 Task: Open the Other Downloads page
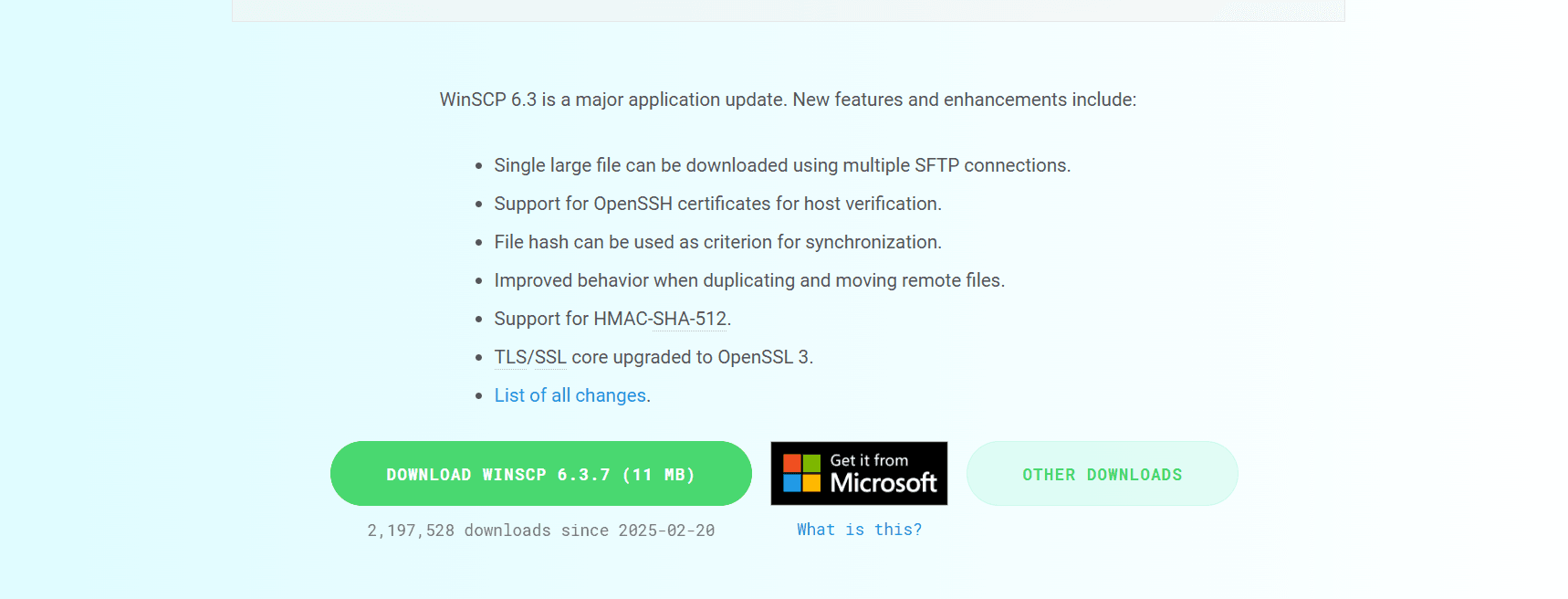tap(1102, 474)
